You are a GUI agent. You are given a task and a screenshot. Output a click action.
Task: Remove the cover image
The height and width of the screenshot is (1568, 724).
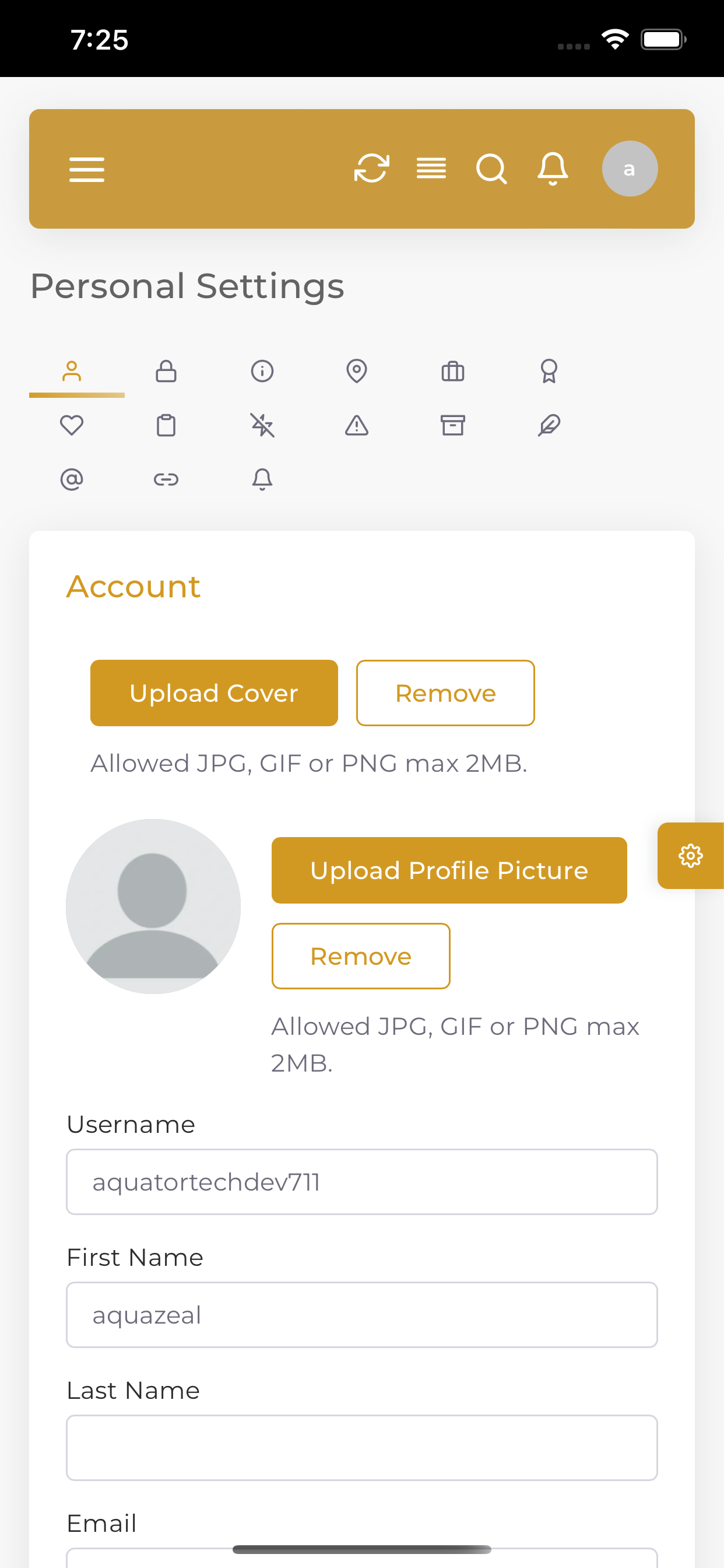pos(445,692)
